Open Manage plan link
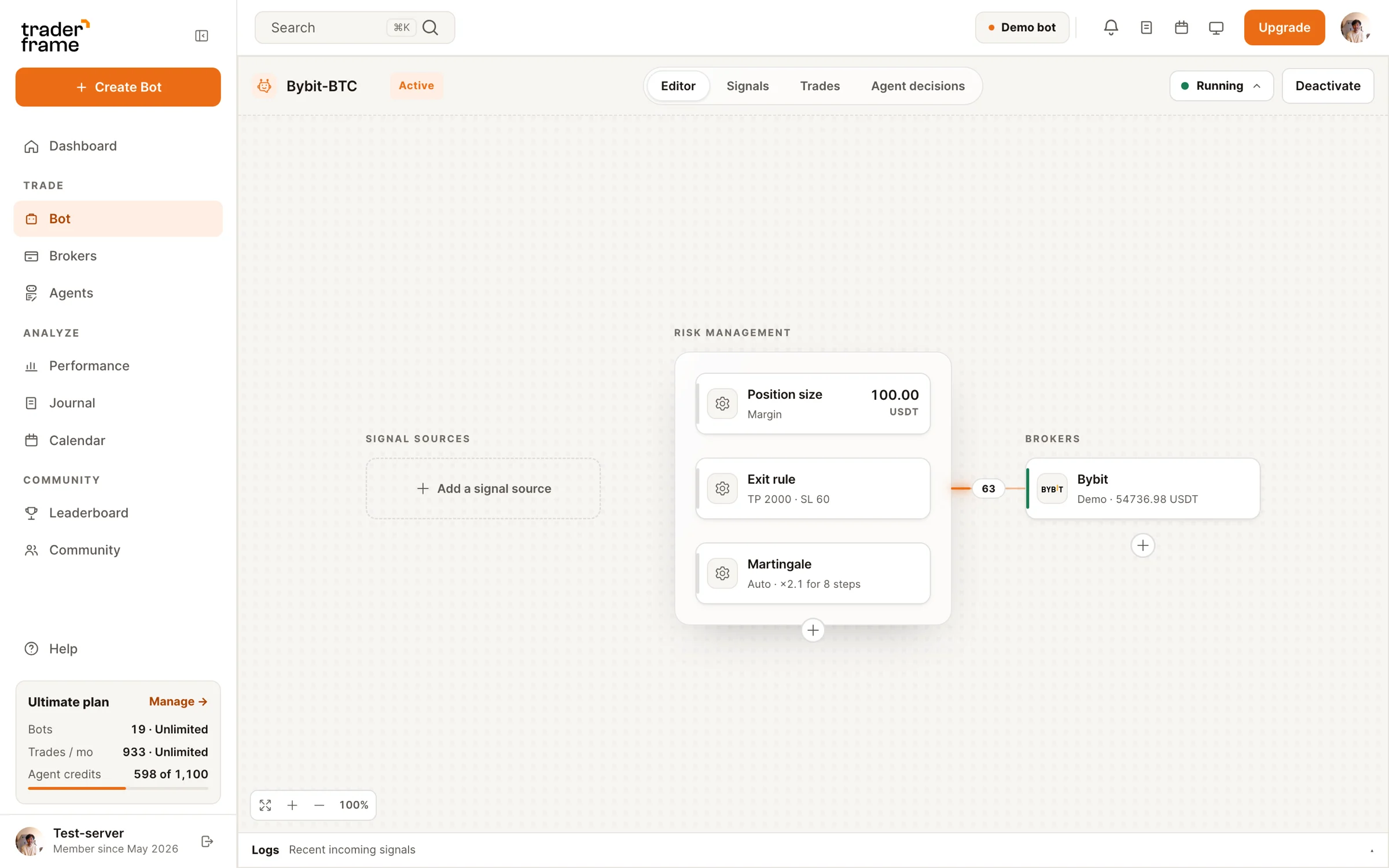The height and width of the screenshot is (868, 1389). (x=178, y=701)
